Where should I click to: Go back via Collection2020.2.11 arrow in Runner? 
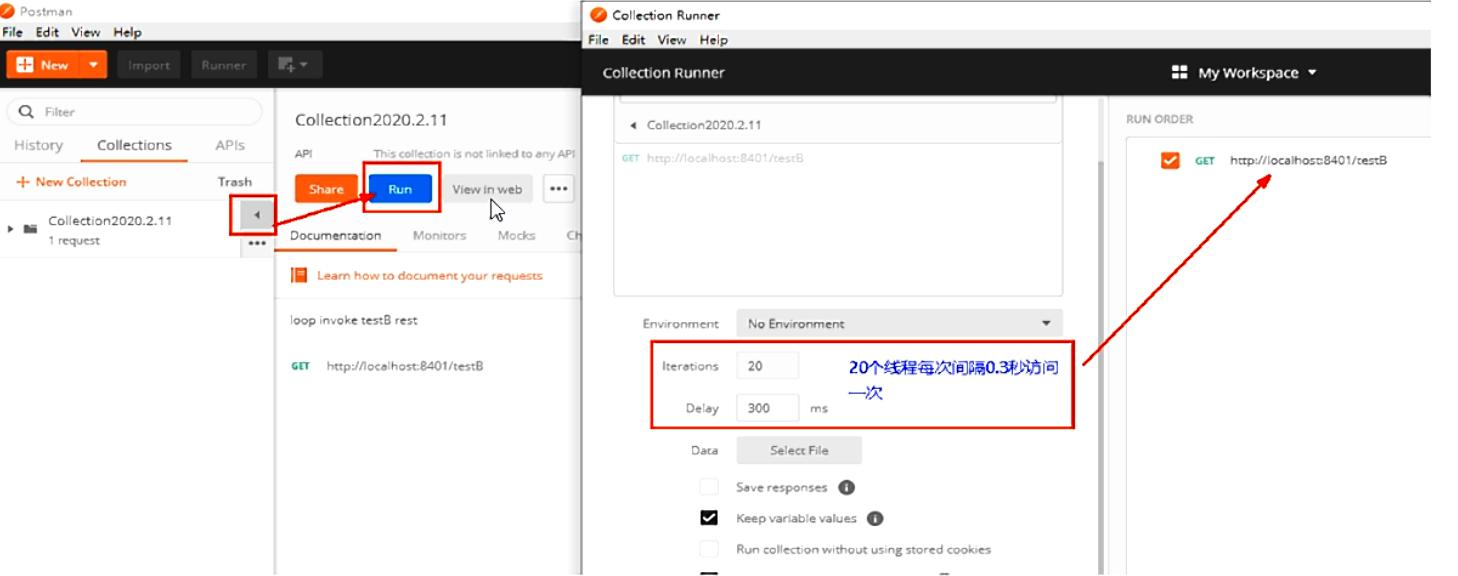[633, 125]
